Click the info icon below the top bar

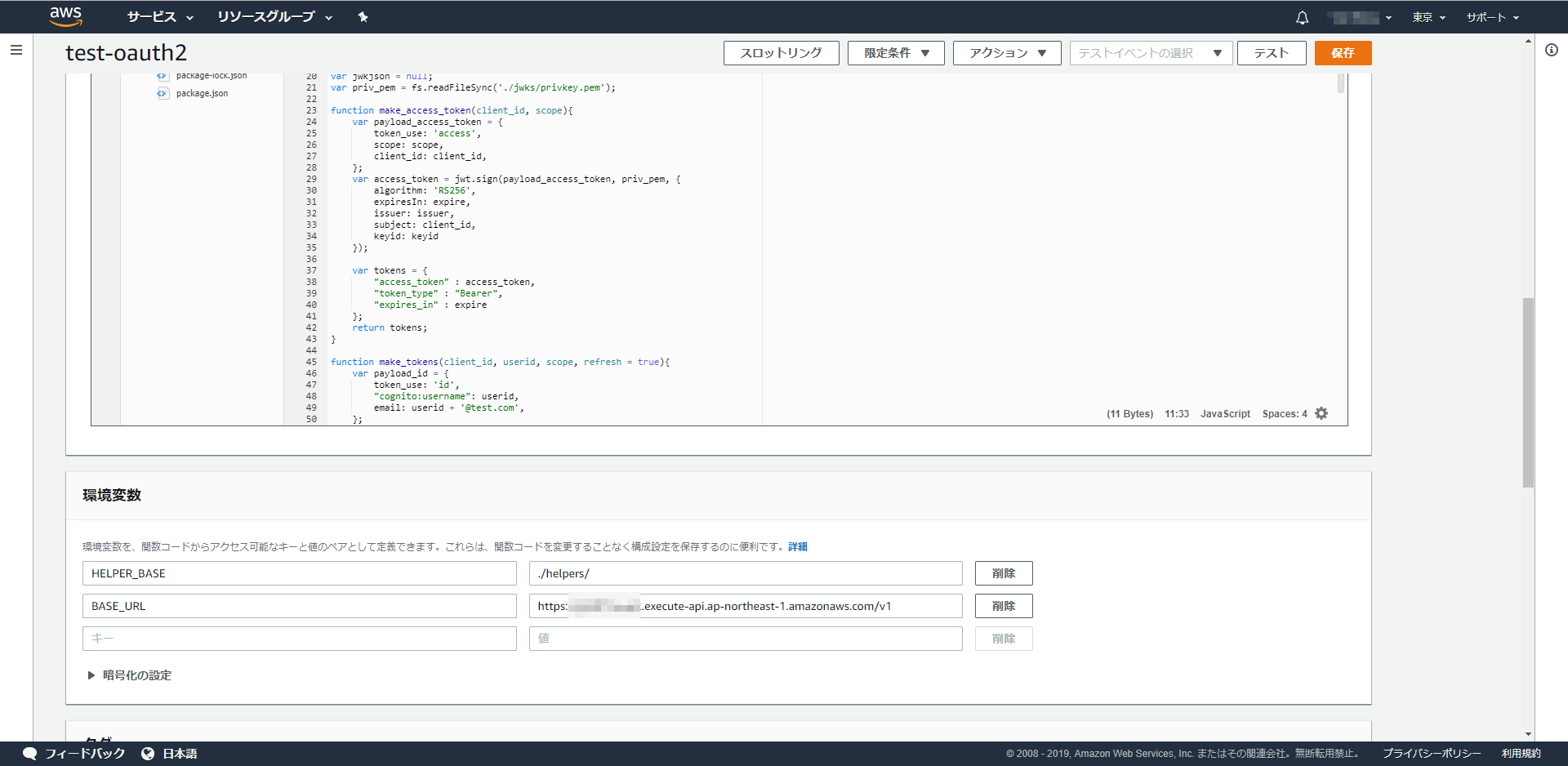coord(1552,50)
